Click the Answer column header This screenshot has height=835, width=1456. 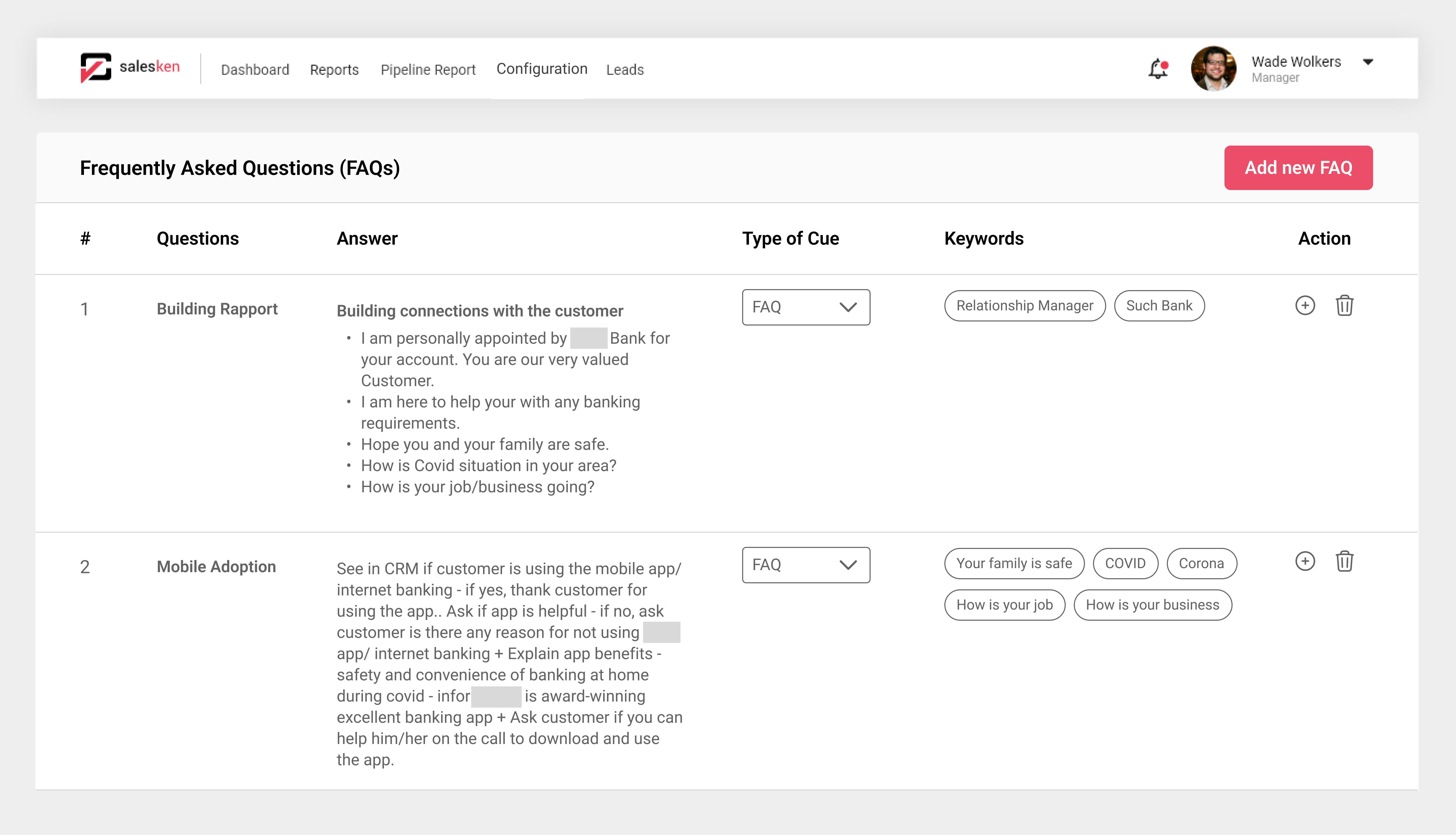pyautogui.click(x=367, y=239)
